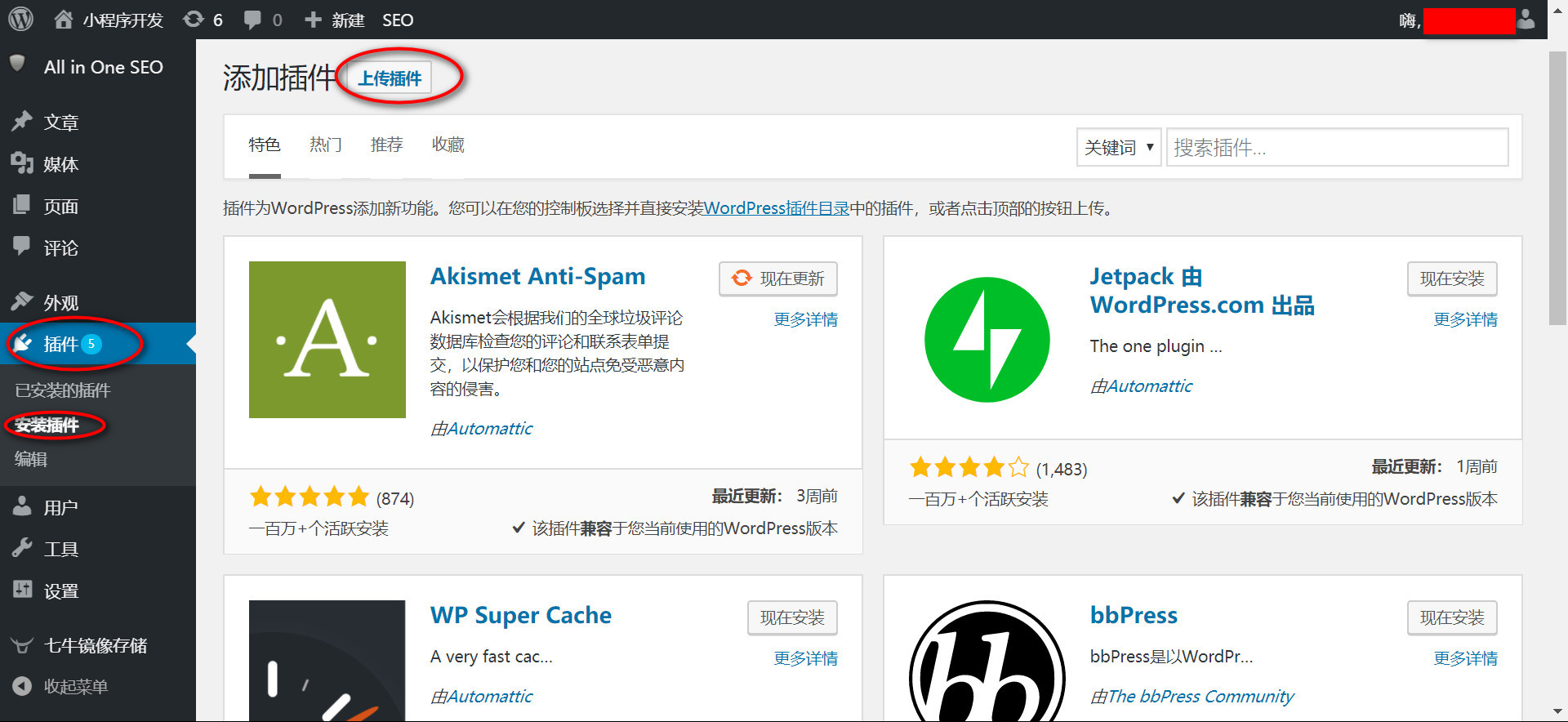Screen dimensions: 1568x722
Task: Open the WP Super Cache title link
Action: coord(521,615)
